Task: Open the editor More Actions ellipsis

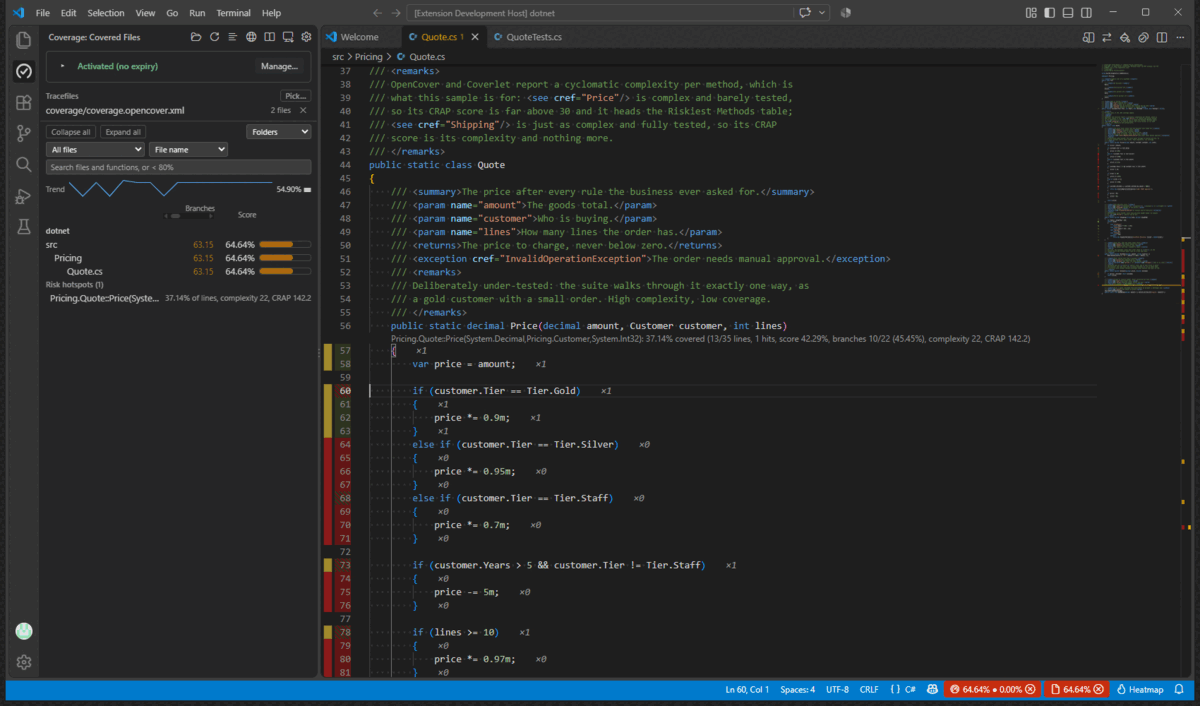Action: click(1180, 37)
